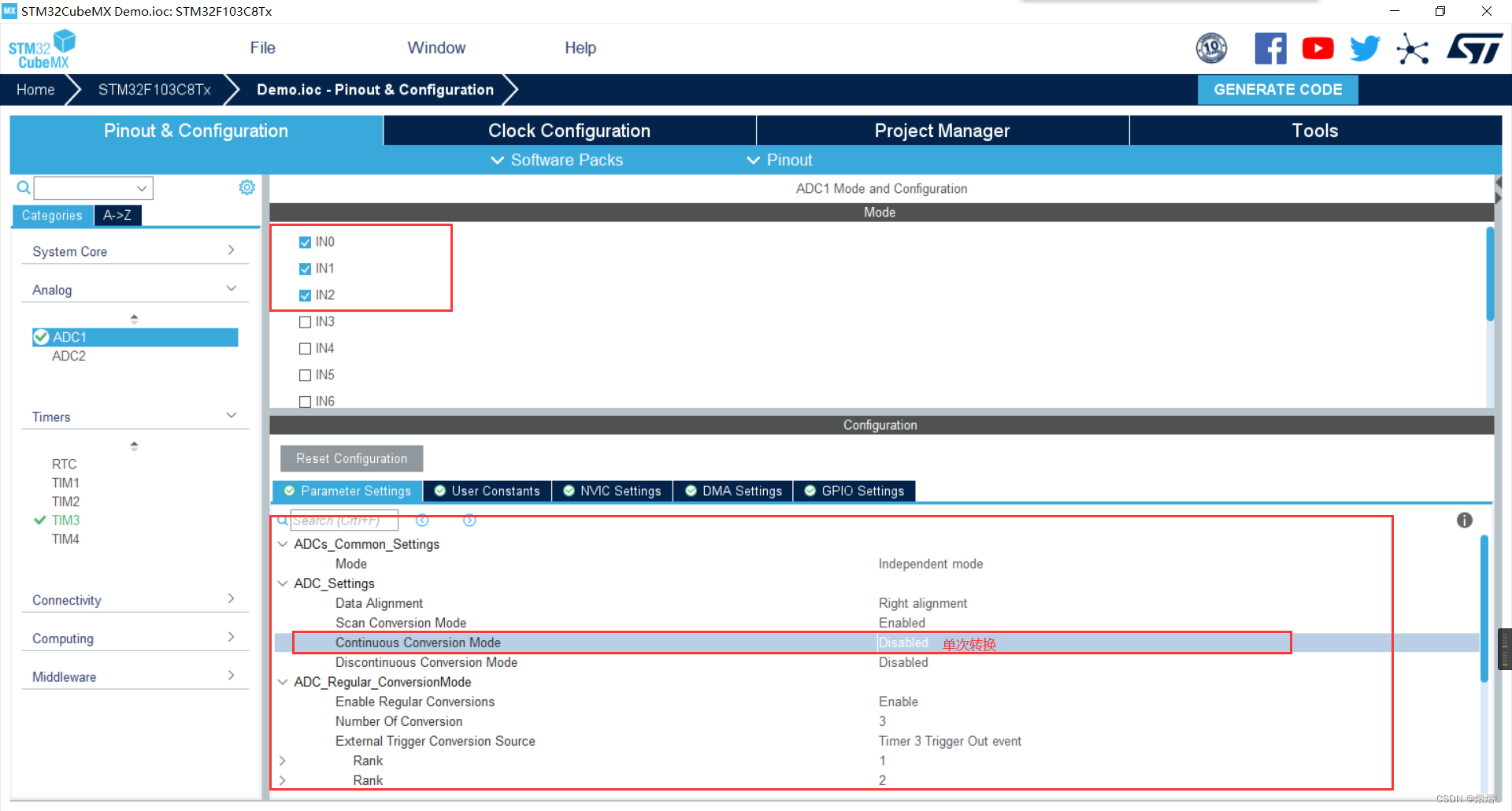Open the Facebook icon link
1512x811 pixels.
click(1270, 49)
